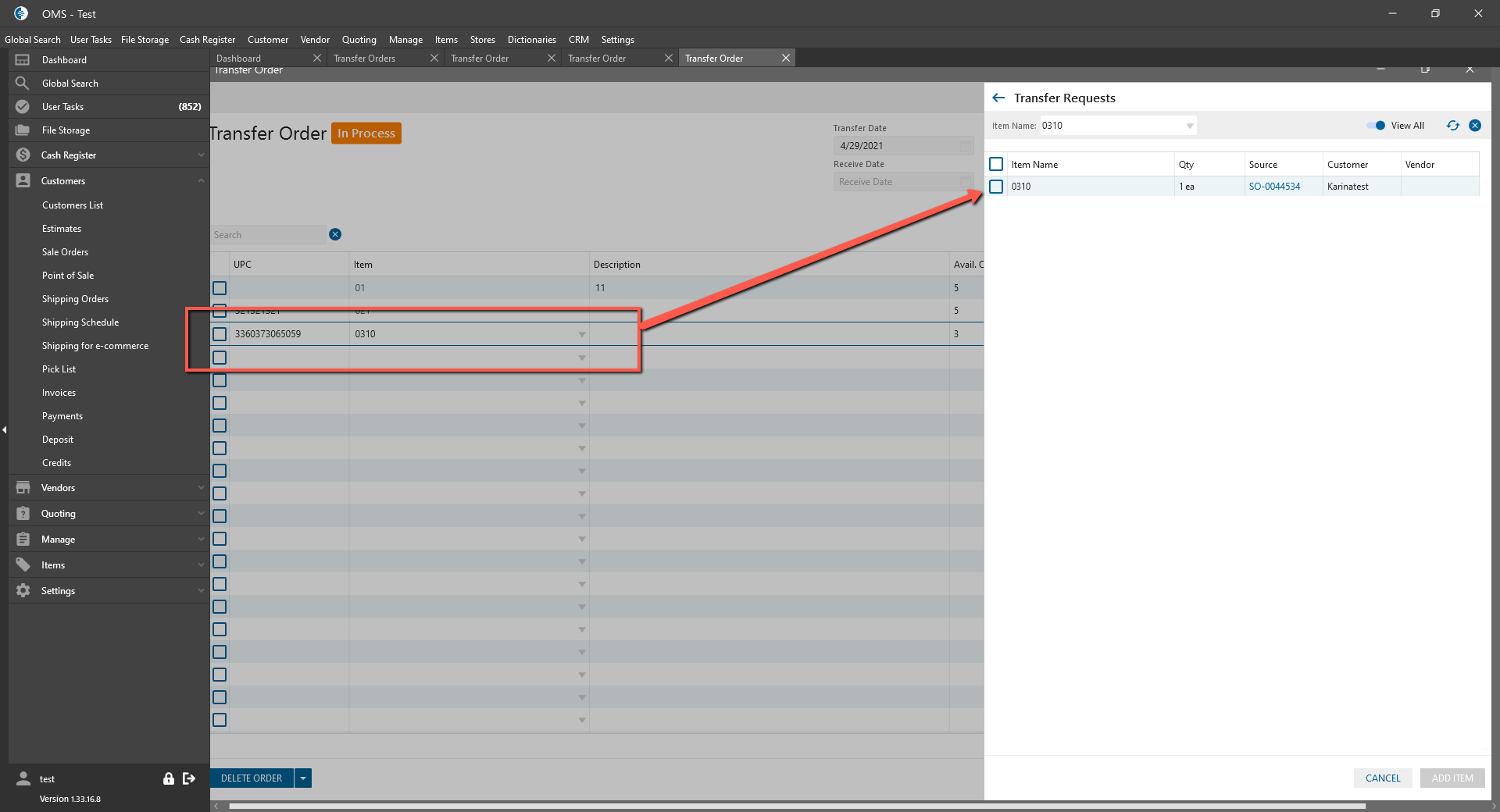The width and height of the screenshot is (1500, 812).
Task: Clear the Search field with the X icon
Action: (x=335, y=234)
